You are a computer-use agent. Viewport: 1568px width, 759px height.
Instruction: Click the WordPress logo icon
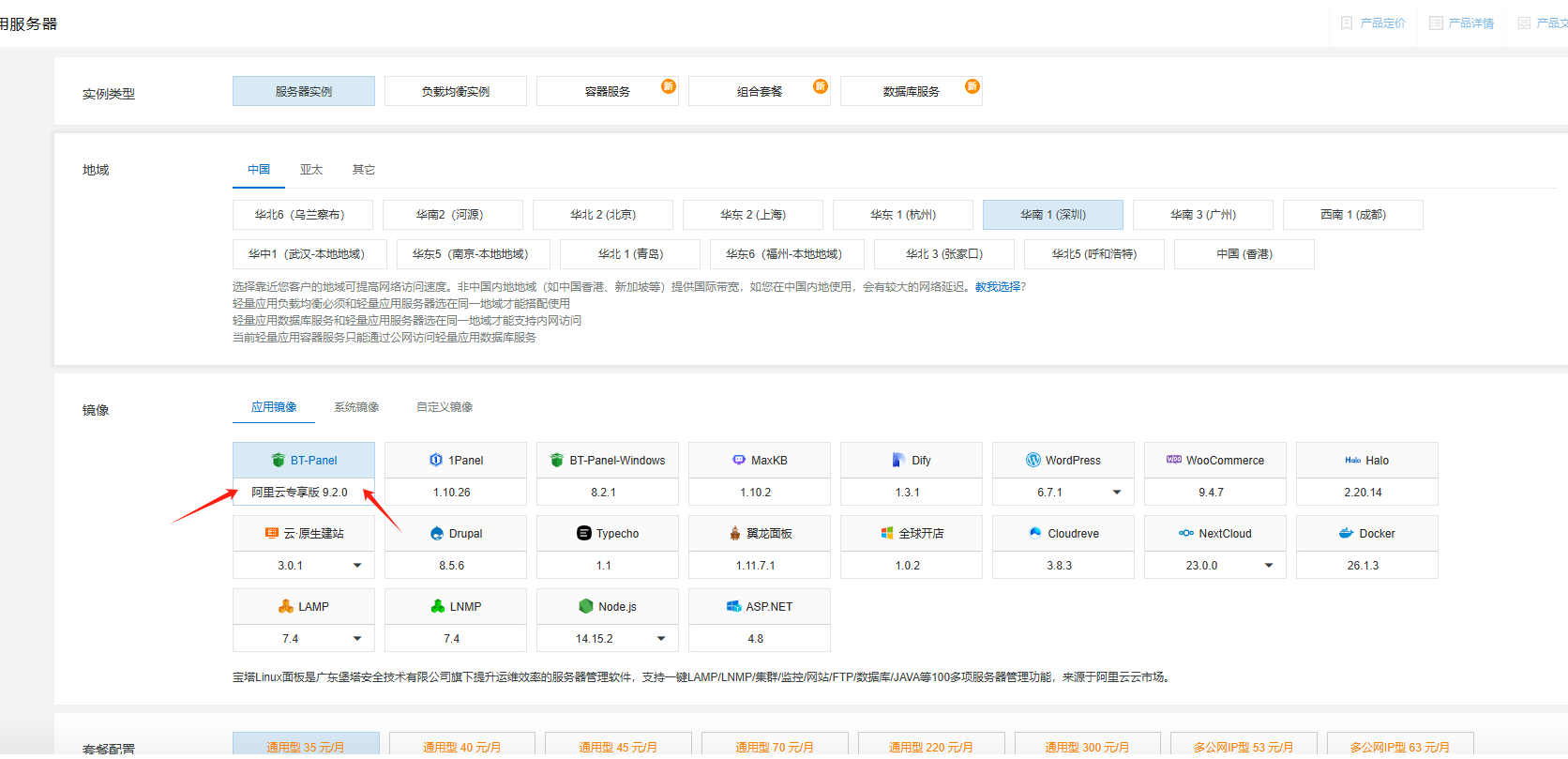[1033, 461]
